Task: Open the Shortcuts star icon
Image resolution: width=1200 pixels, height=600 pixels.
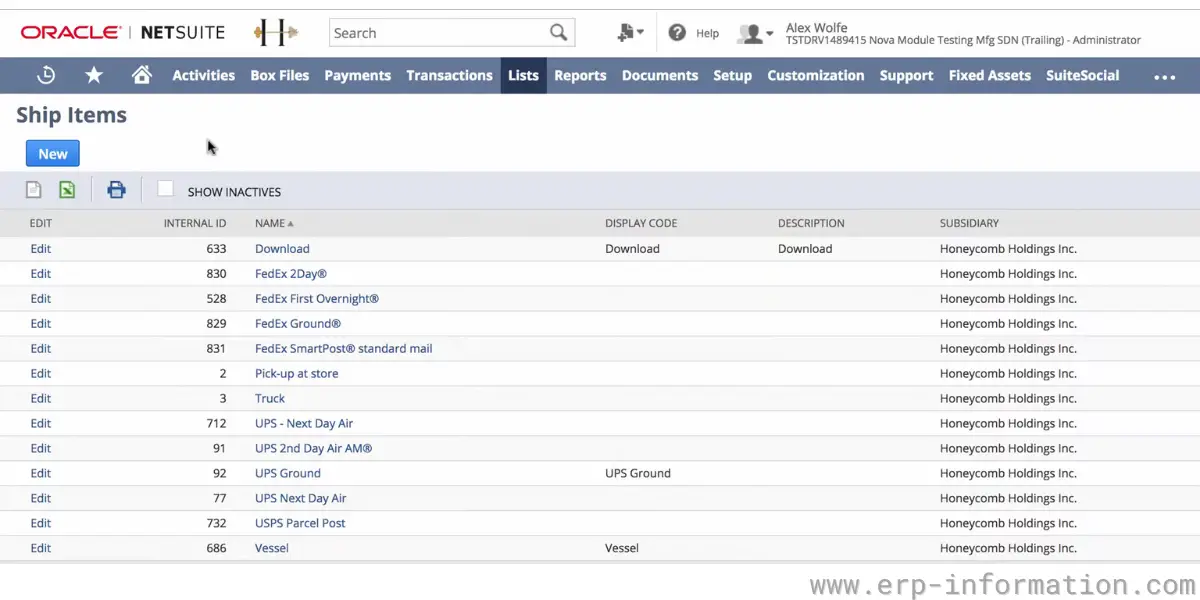Action: (x=94, y=75)
